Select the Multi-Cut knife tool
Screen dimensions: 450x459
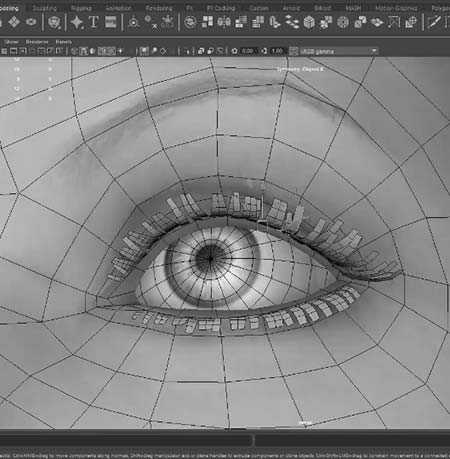(434, 22)
